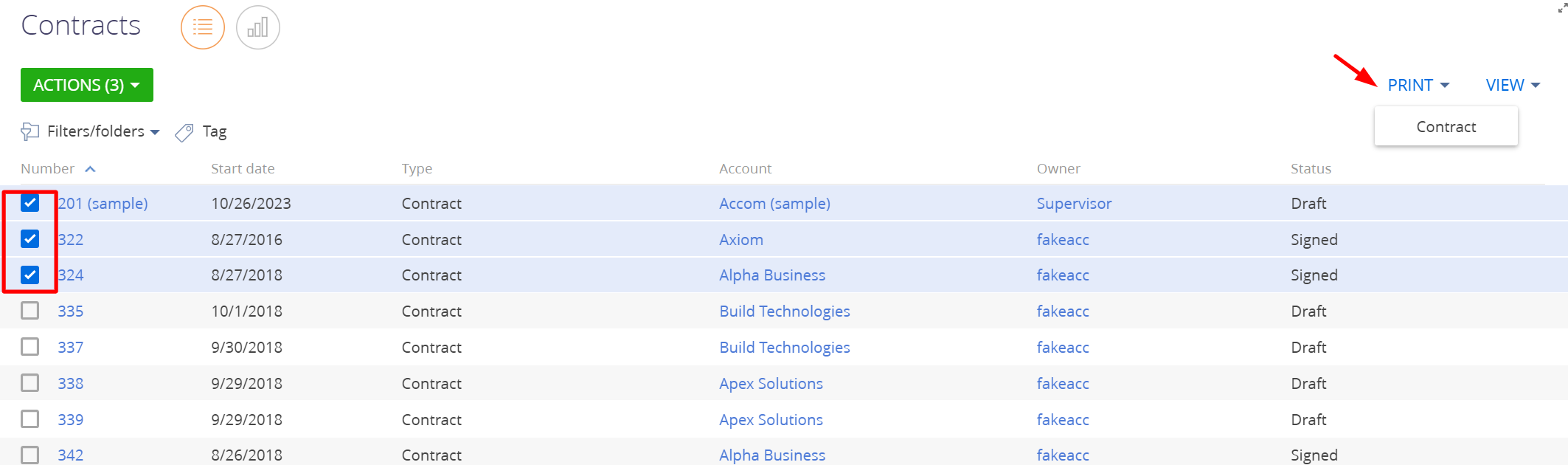Open the Supervisor owner link
The height and width of the screenshot is (465, 1568).
click(x=1074, y=203)
